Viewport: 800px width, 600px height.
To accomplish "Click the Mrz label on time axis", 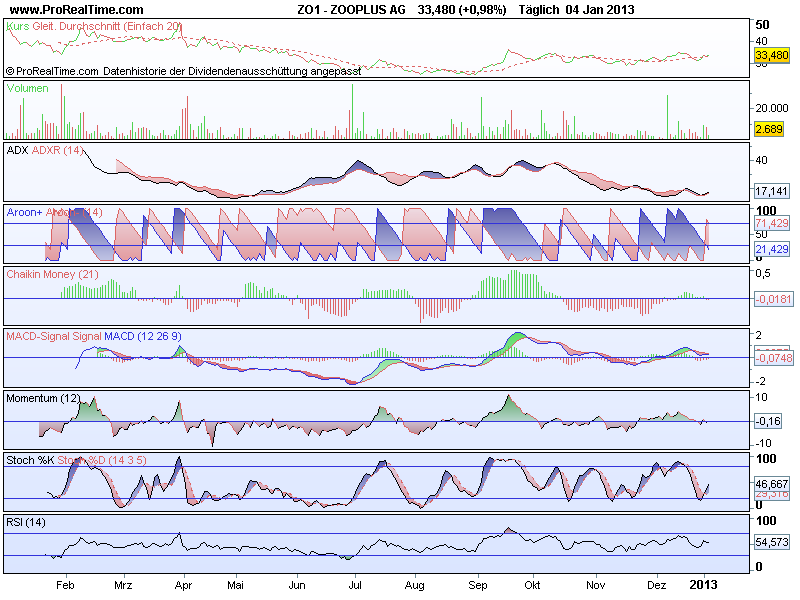I will pos(123,585).
